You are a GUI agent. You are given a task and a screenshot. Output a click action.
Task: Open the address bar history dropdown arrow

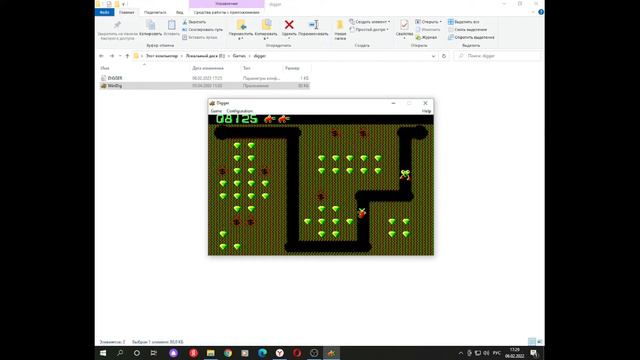433,56
